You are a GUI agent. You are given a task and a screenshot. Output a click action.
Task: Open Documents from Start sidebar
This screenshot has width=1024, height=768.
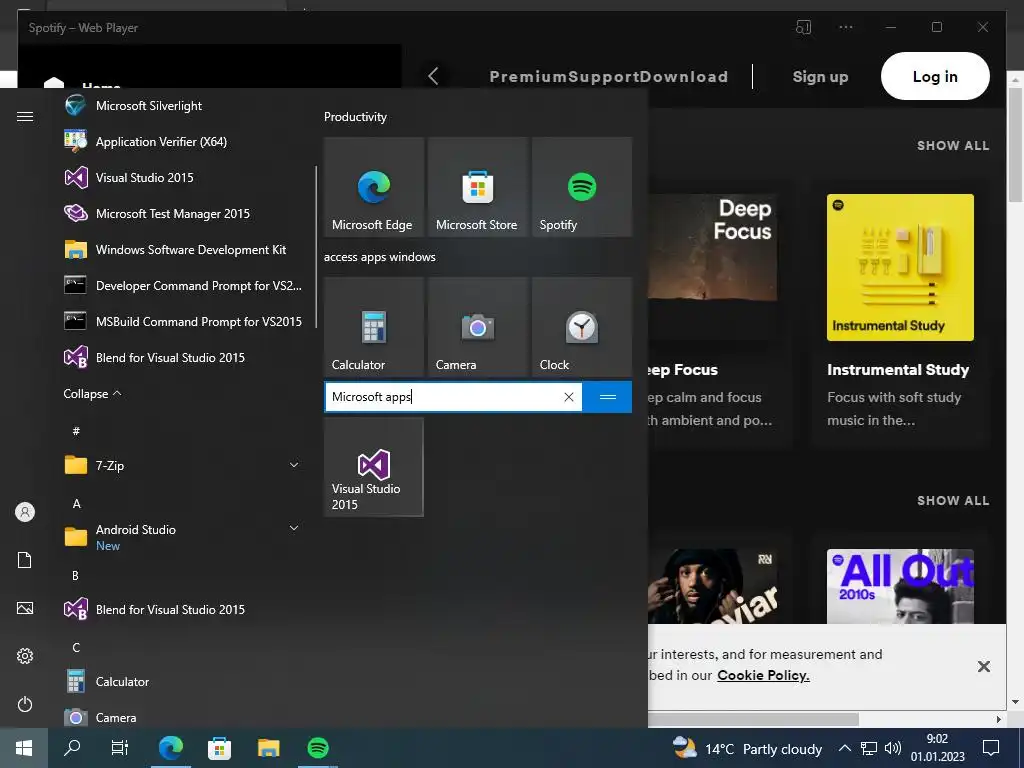(x=25, y=560)
